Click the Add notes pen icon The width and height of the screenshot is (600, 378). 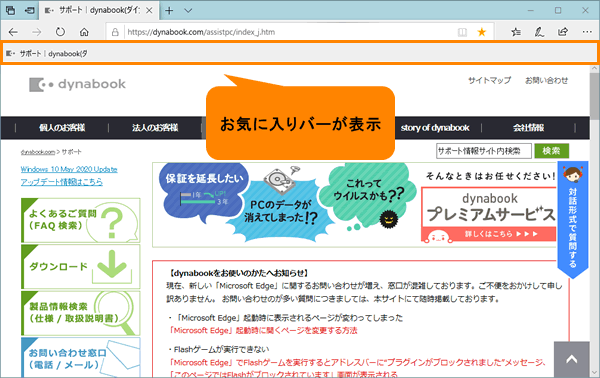click(539, 32)
